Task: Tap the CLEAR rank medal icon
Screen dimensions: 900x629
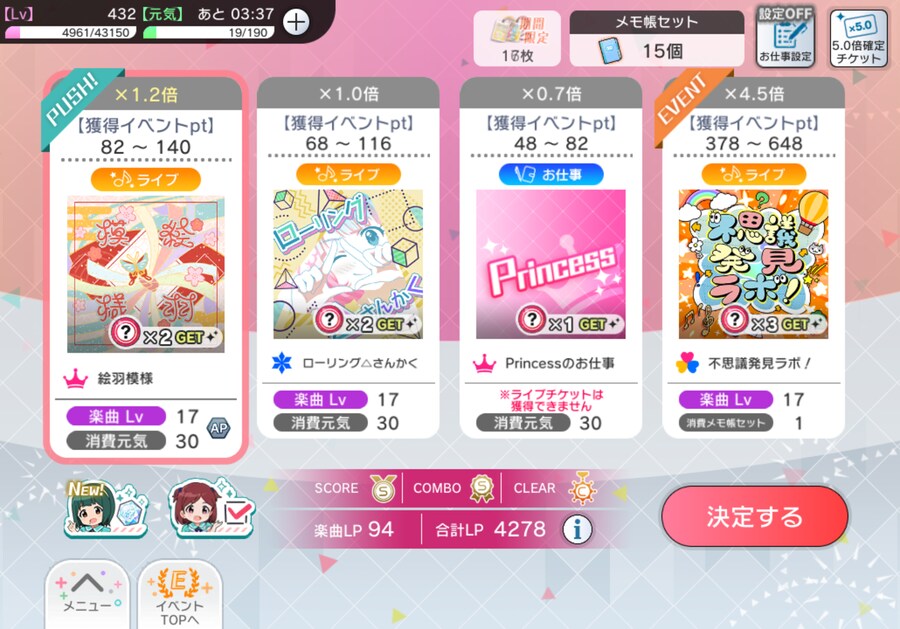Action: pyautogui.click(x=583, y=489)
